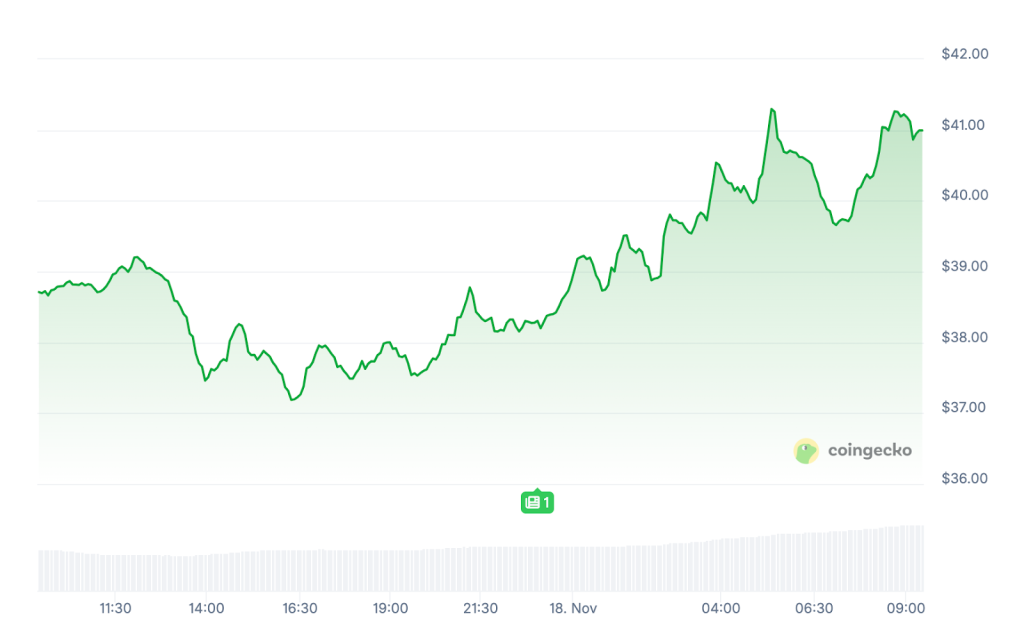Pick the $38.00 price axis label
The height and width of the screenshot is (644, 1024).
coord(964,337)
